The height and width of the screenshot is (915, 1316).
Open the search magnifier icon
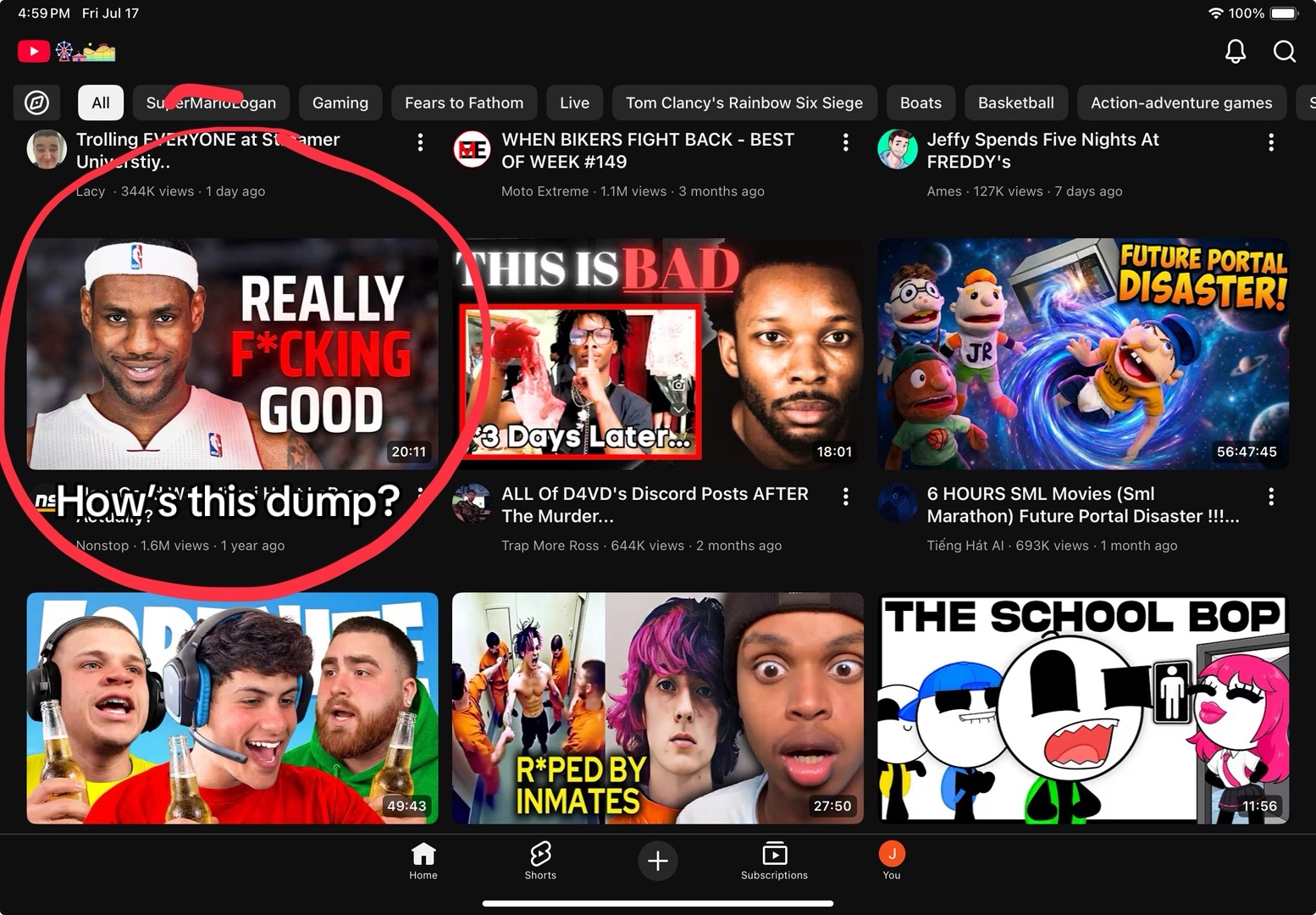[1285, 52]
